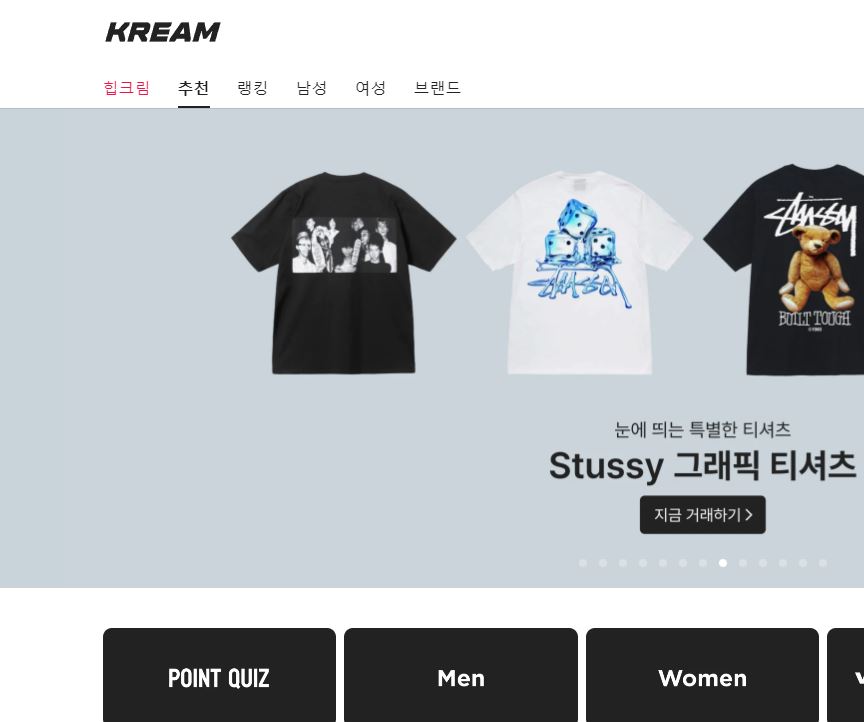Viewport: 864px width, 722px height.
Task: Click the white dice graphic t-shirt
Action: click(x=579, y=272)
